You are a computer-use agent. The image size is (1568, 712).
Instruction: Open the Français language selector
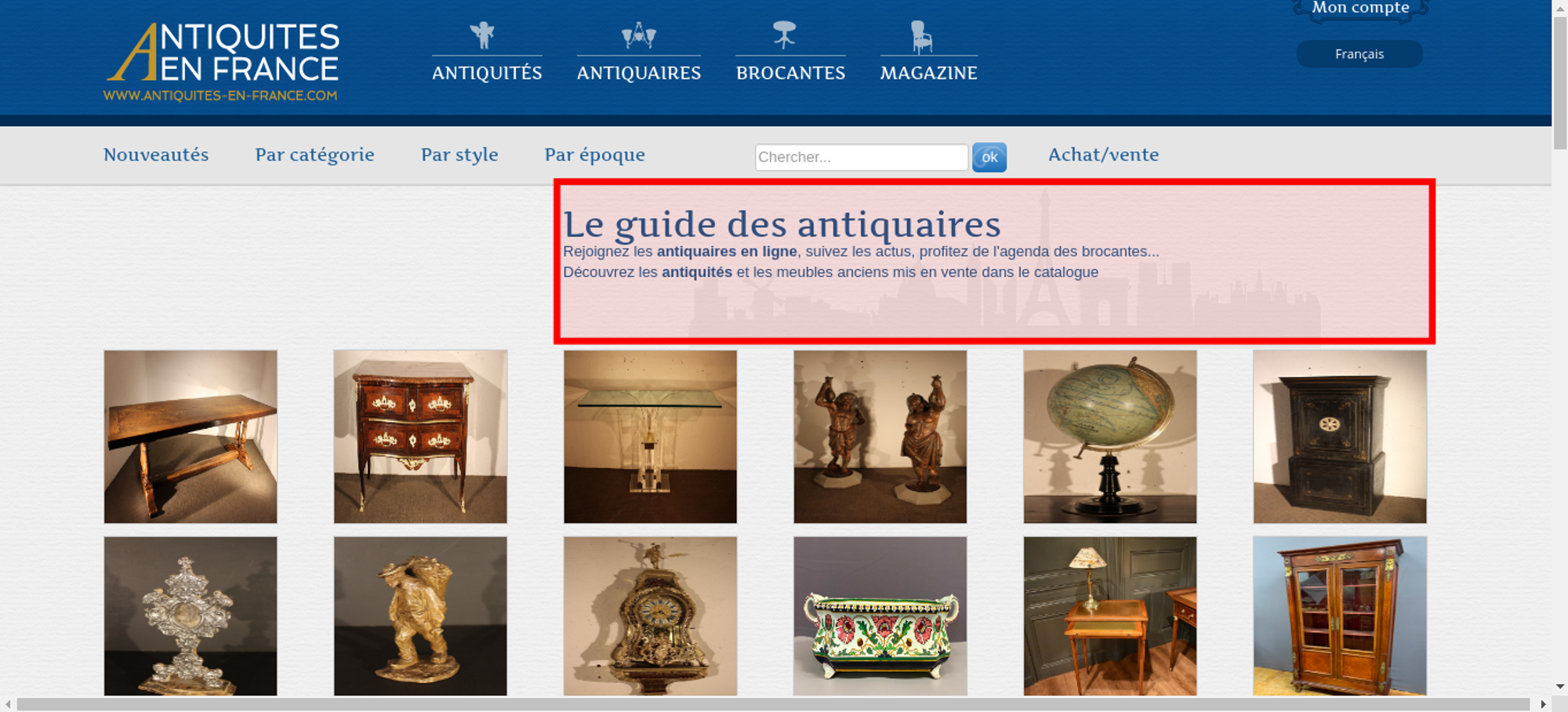point(1359,54)
